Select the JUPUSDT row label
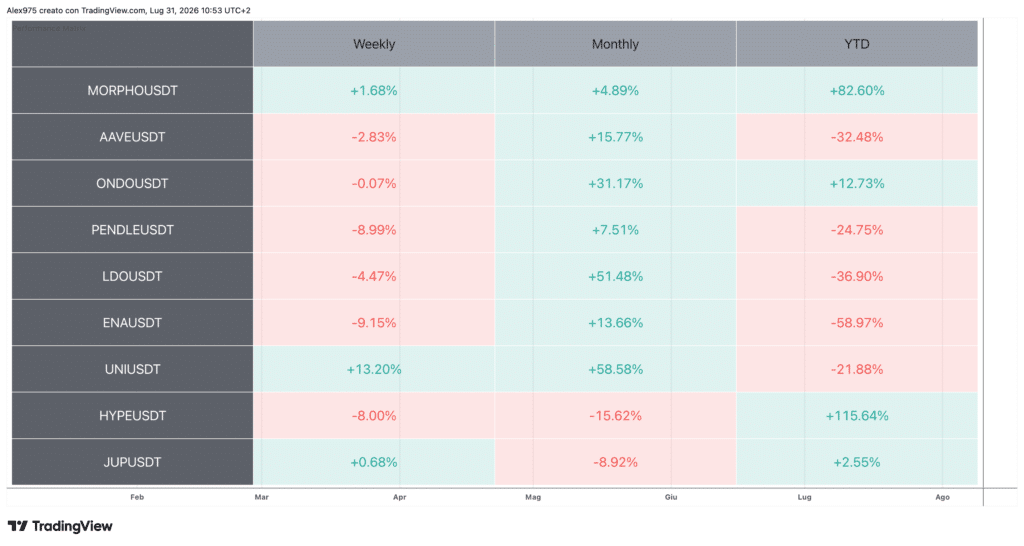This screenshot has height=546, width=1024. click(x=133, y=462)
